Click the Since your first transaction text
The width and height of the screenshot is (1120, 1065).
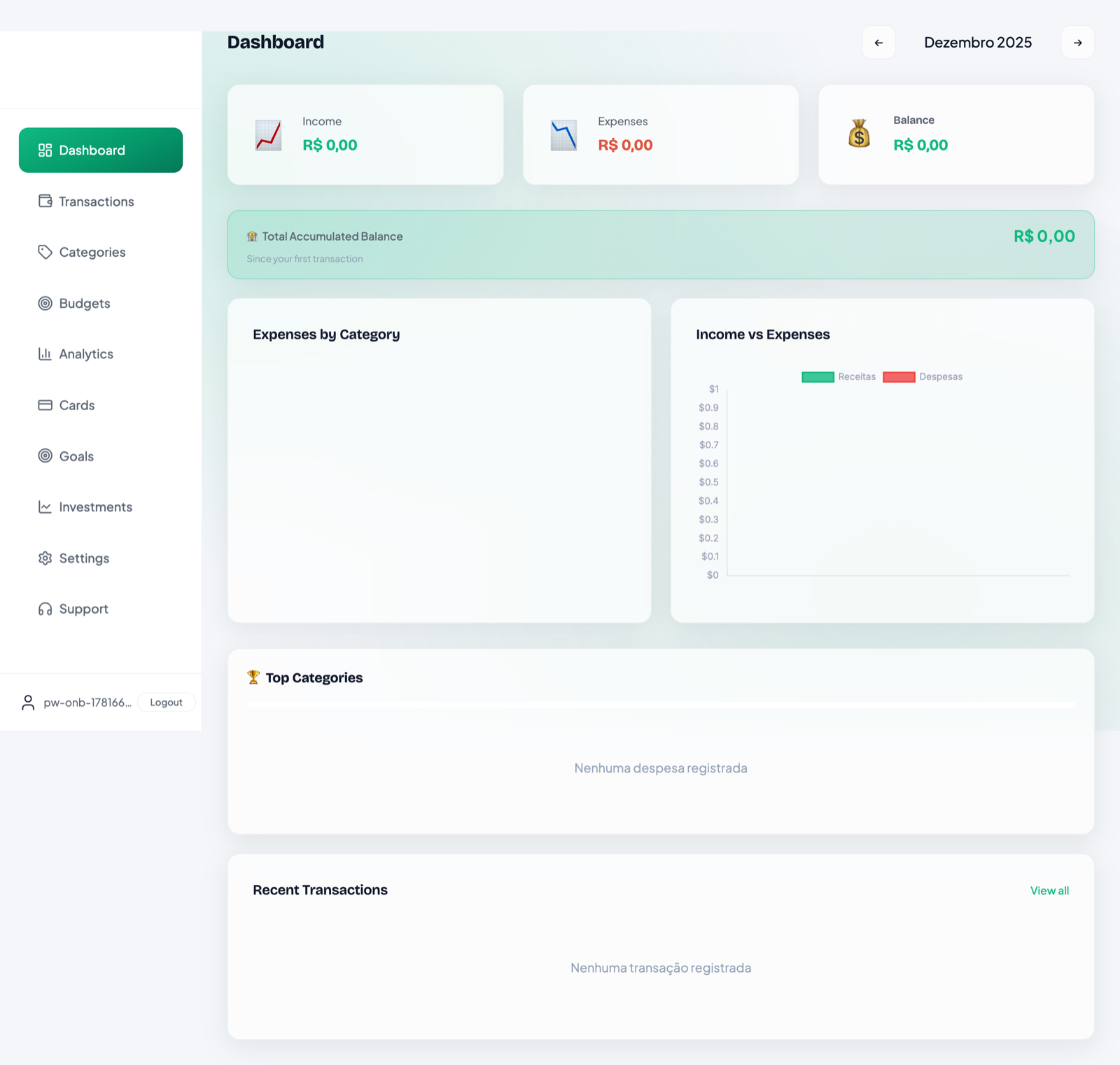coord(304,259)
